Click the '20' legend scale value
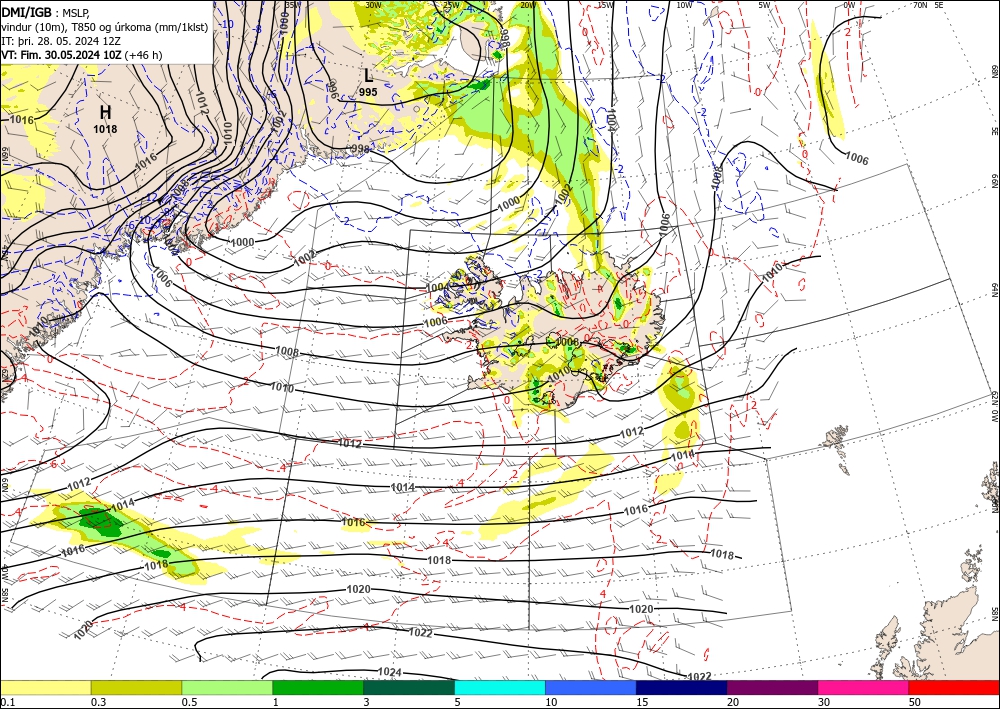Screen dimensions: 1000x709 tap(733, 702)
